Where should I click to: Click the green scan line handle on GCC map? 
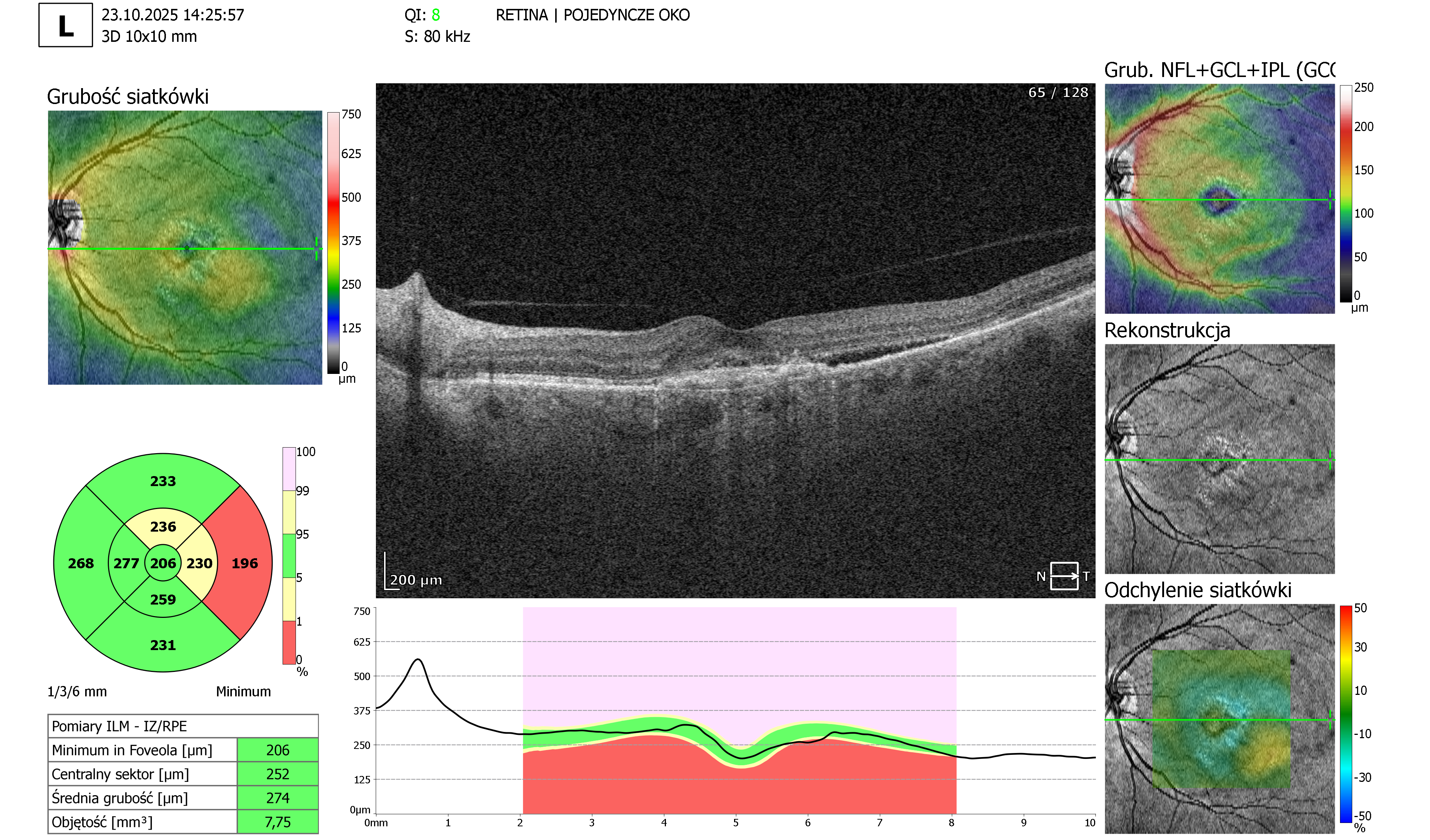pos(1330,200)
